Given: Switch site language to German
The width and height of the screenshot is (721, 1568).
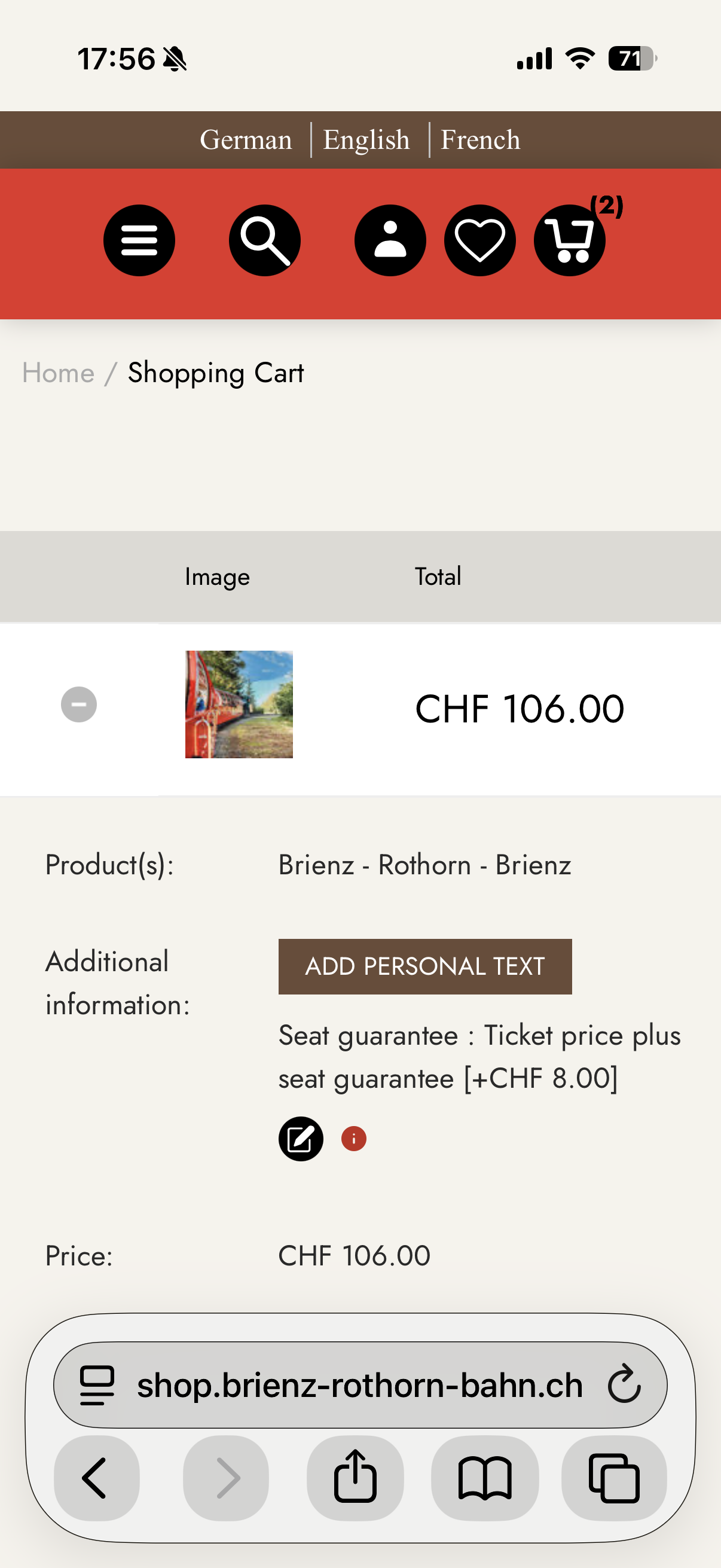Looking at the screenshot, I should 246,140.
